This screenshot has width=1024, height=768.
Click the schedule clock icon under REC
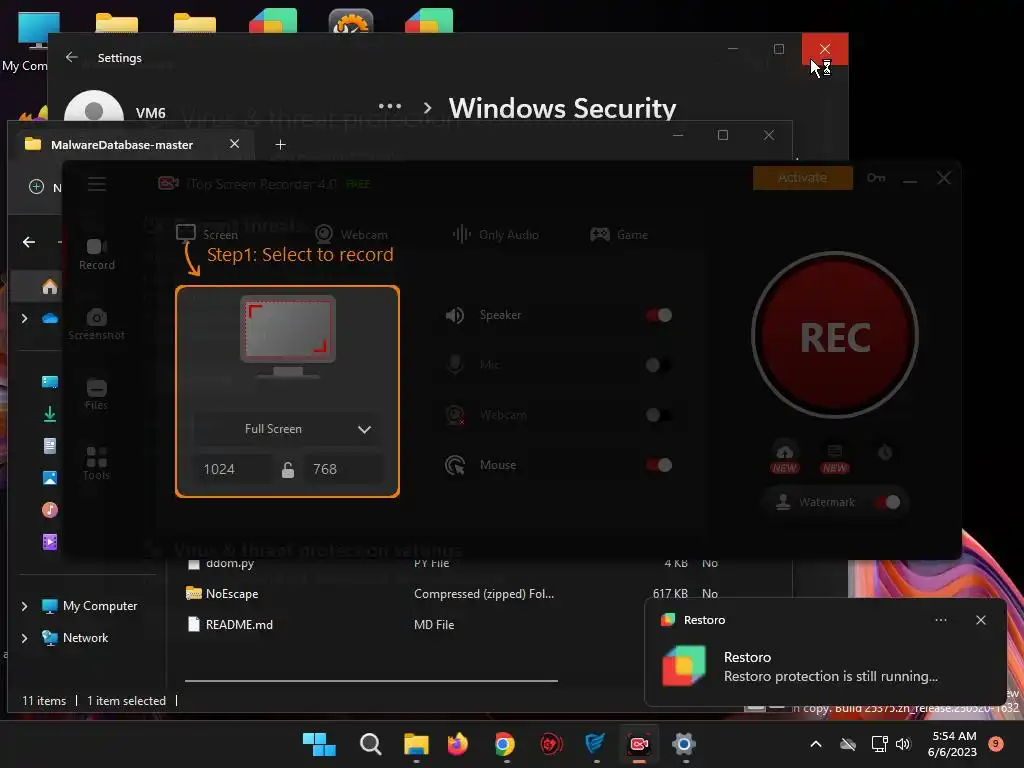(885, 453)
